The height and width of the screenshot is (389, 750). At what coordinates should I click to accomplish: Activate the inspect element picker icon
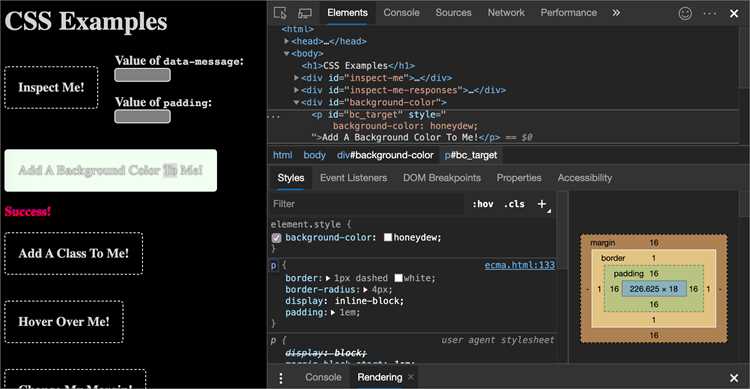280,13
